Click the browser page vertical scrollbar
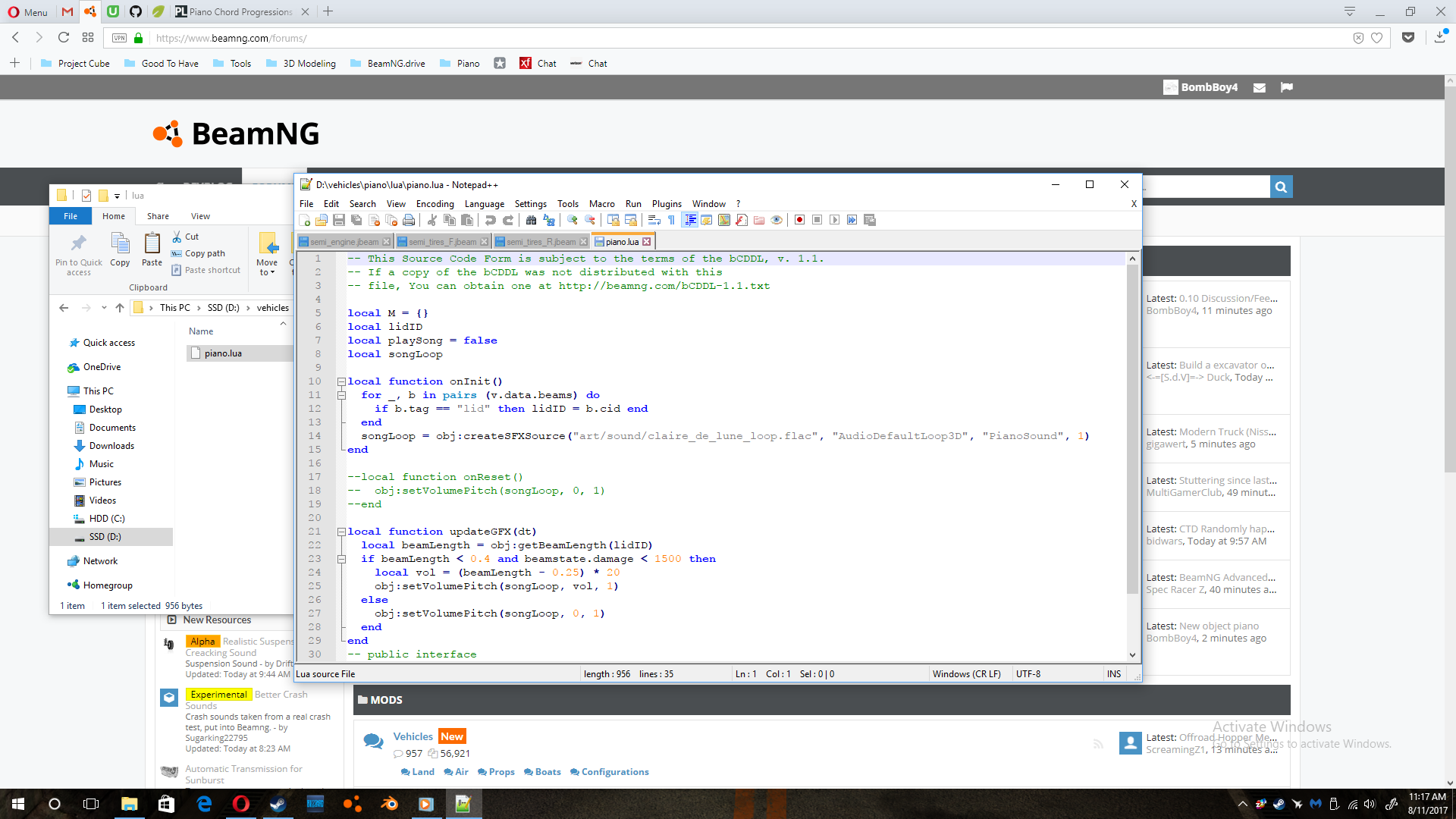This screenshot has height=819, width=1456. [x=1450, y=281]
